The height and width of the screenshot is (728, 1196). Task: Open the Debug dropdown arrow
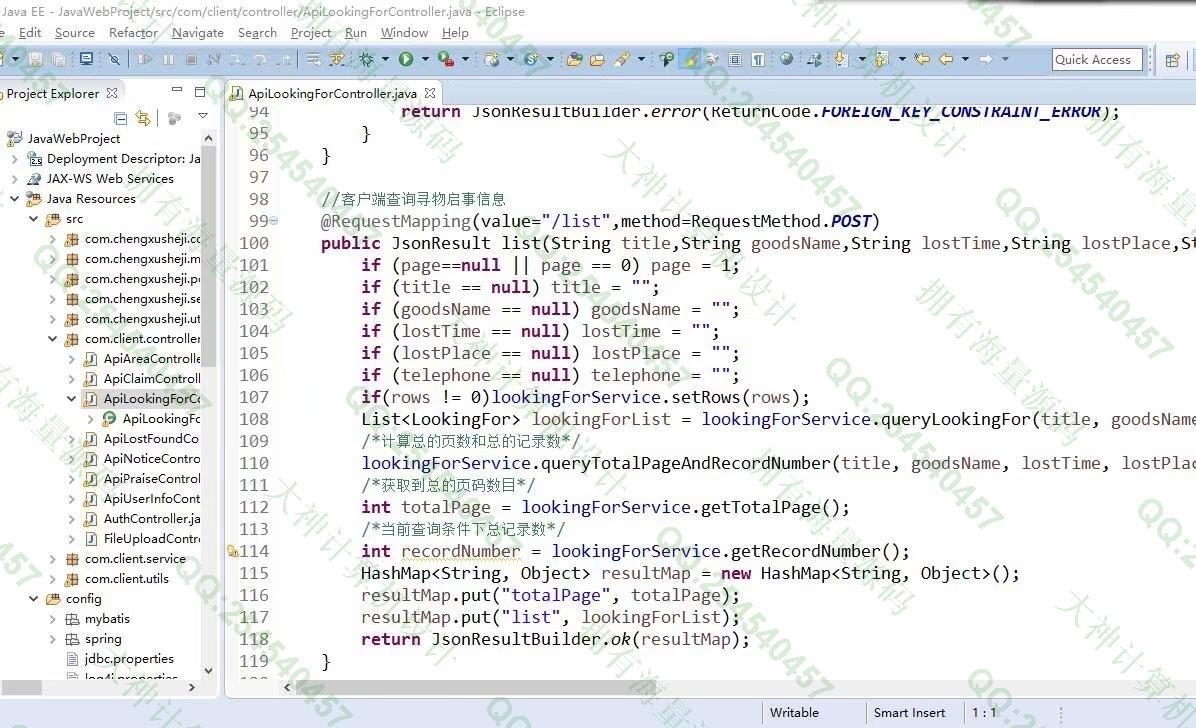click(x=385, y=60)
